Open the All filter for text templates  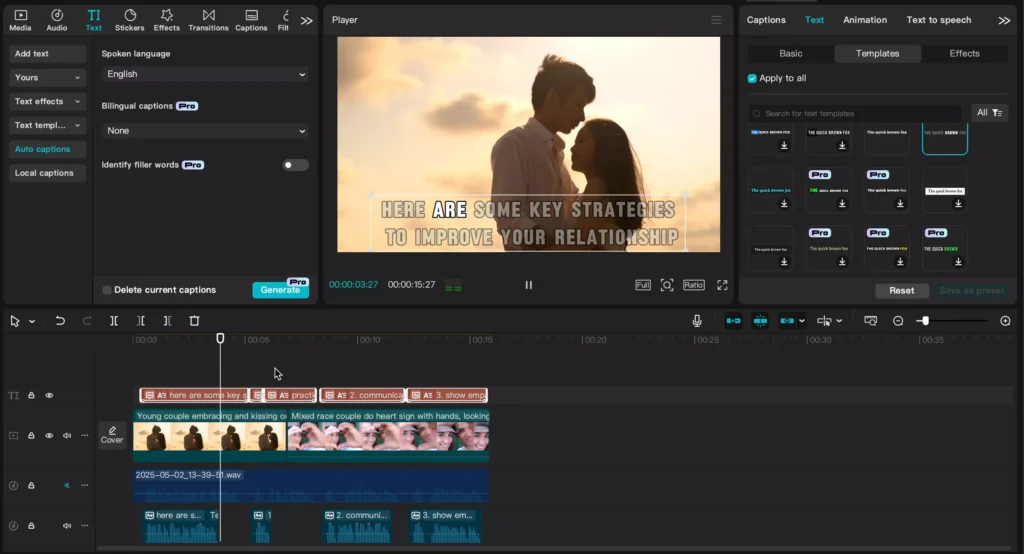click(x=989, y=113)
